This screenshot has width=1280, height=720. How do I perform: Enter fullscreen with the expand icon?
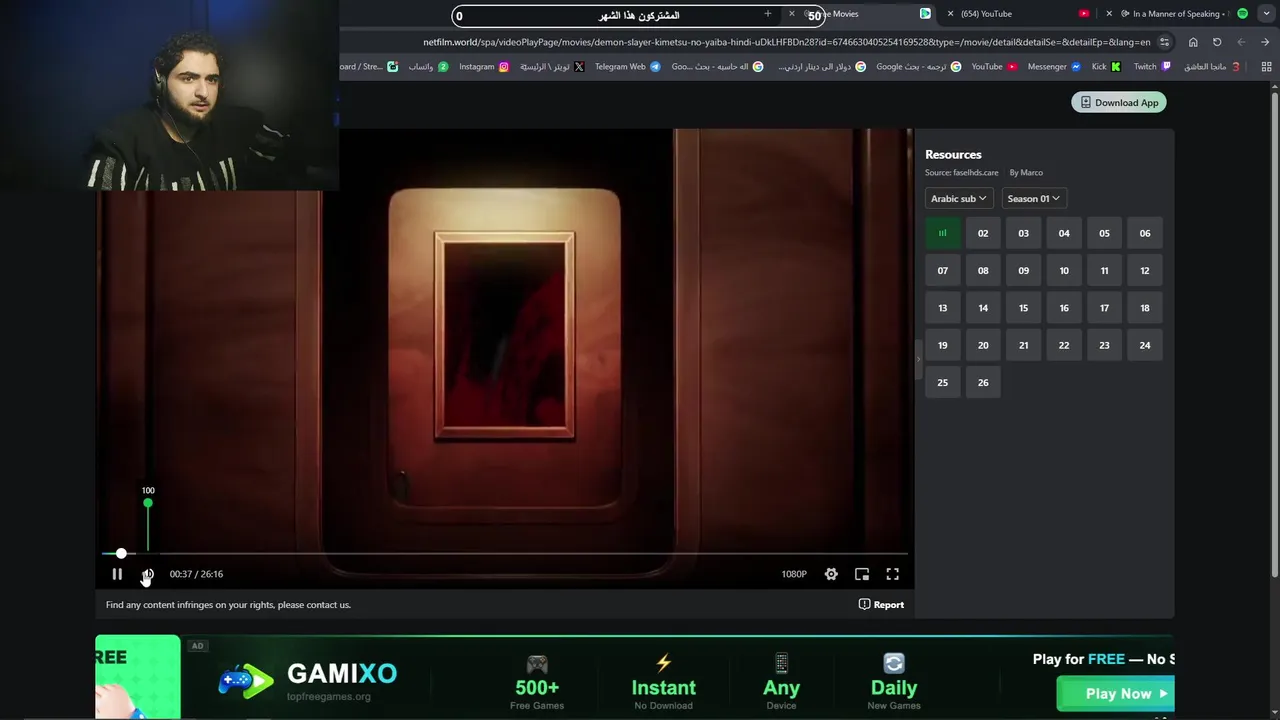pos(892,574)
